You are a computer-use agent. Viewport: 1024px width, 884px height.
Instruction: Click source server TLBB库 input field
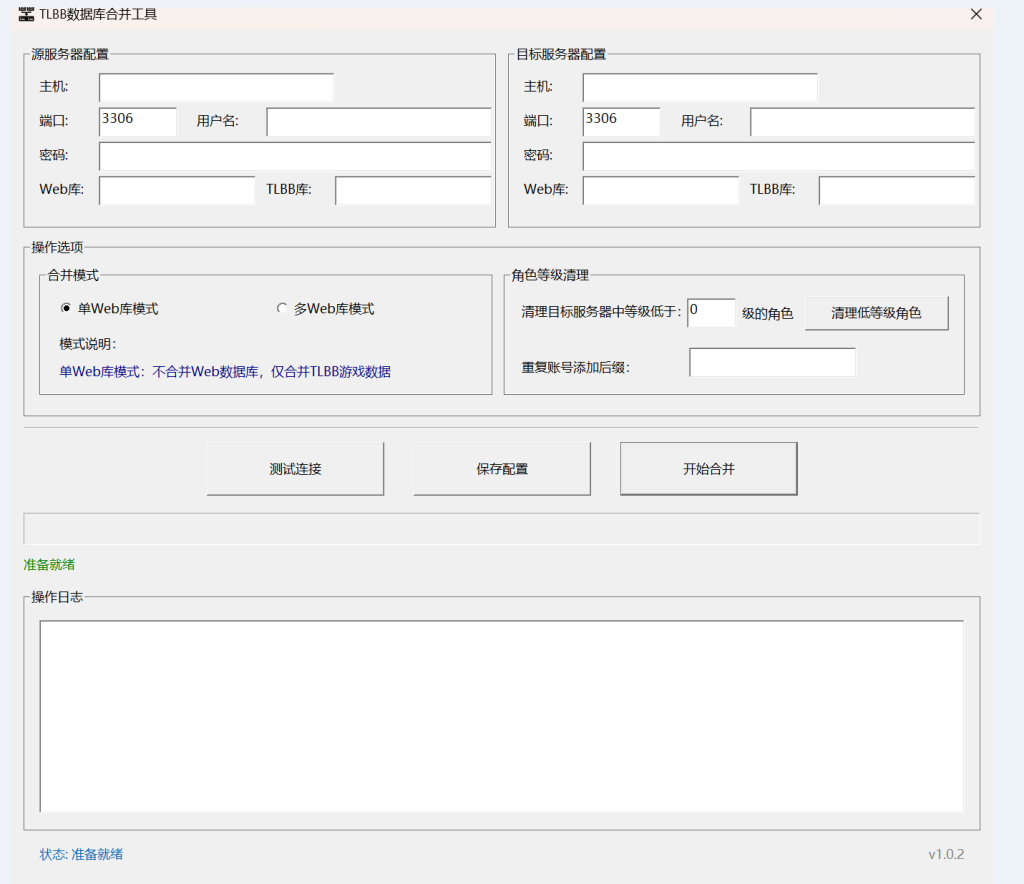pos(413,190)
